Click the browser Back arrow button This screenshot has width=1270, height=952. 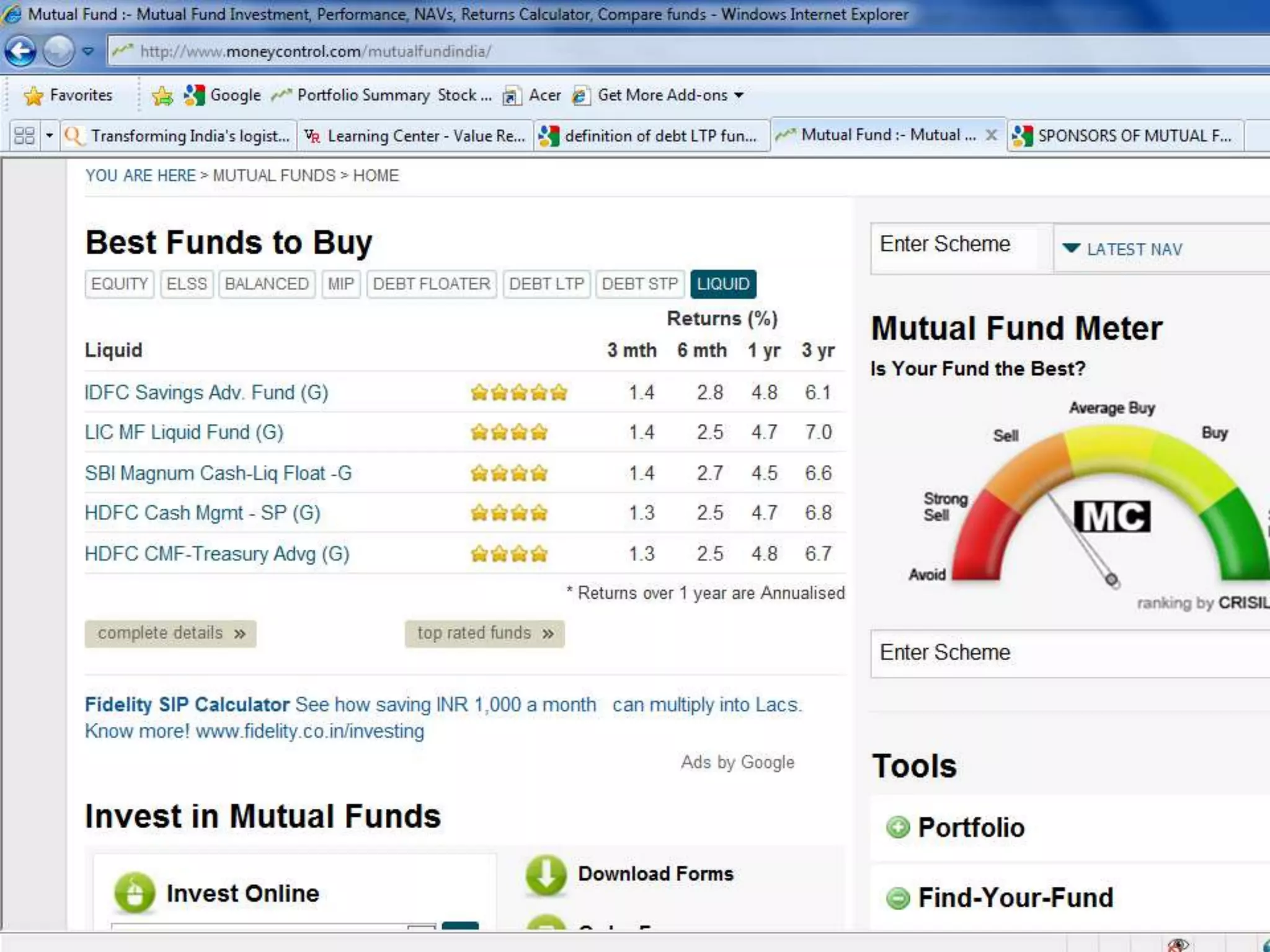click(x=20, y=51)
